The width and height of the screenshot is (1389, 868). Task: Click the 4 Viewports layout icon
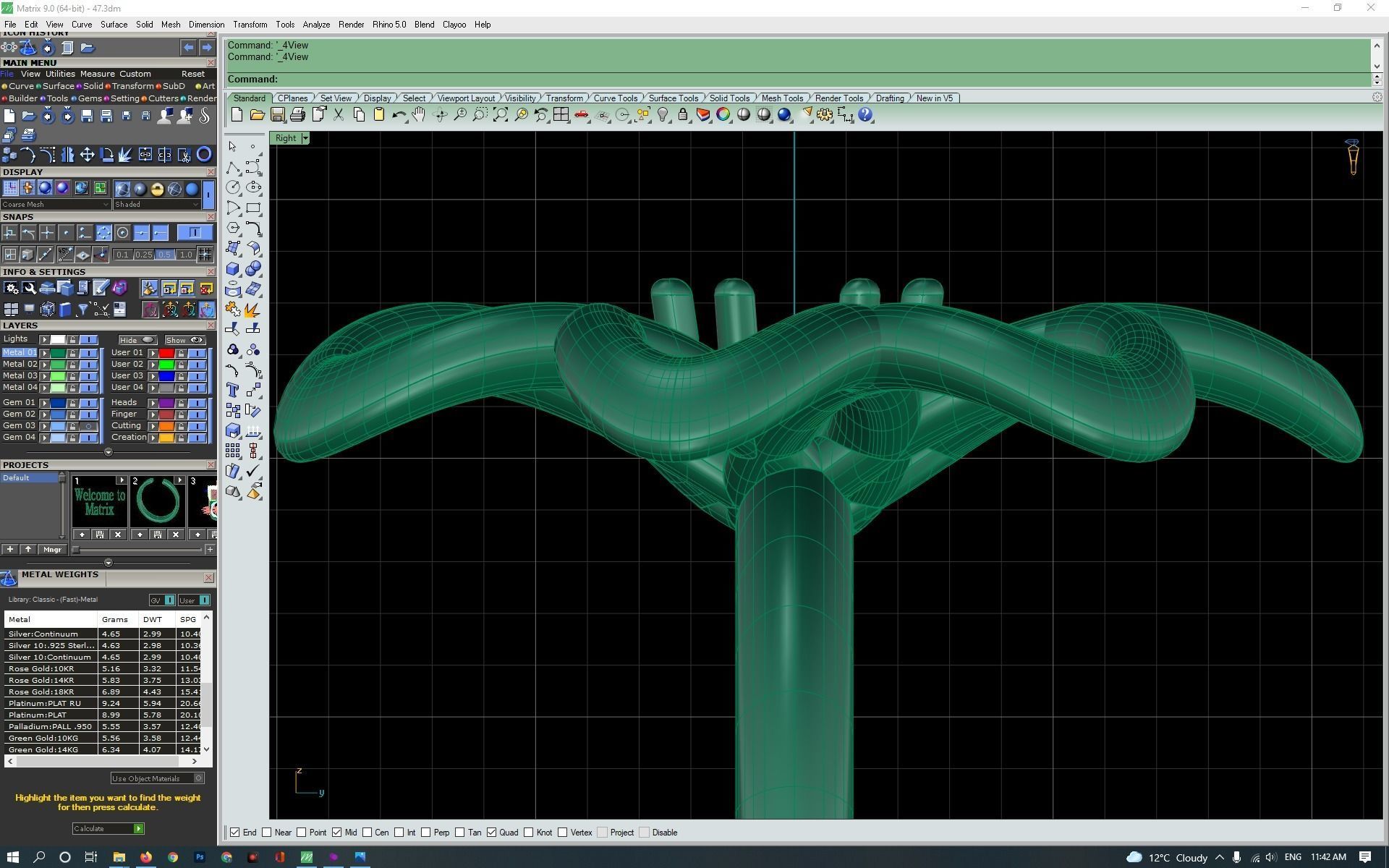(561, 115)
